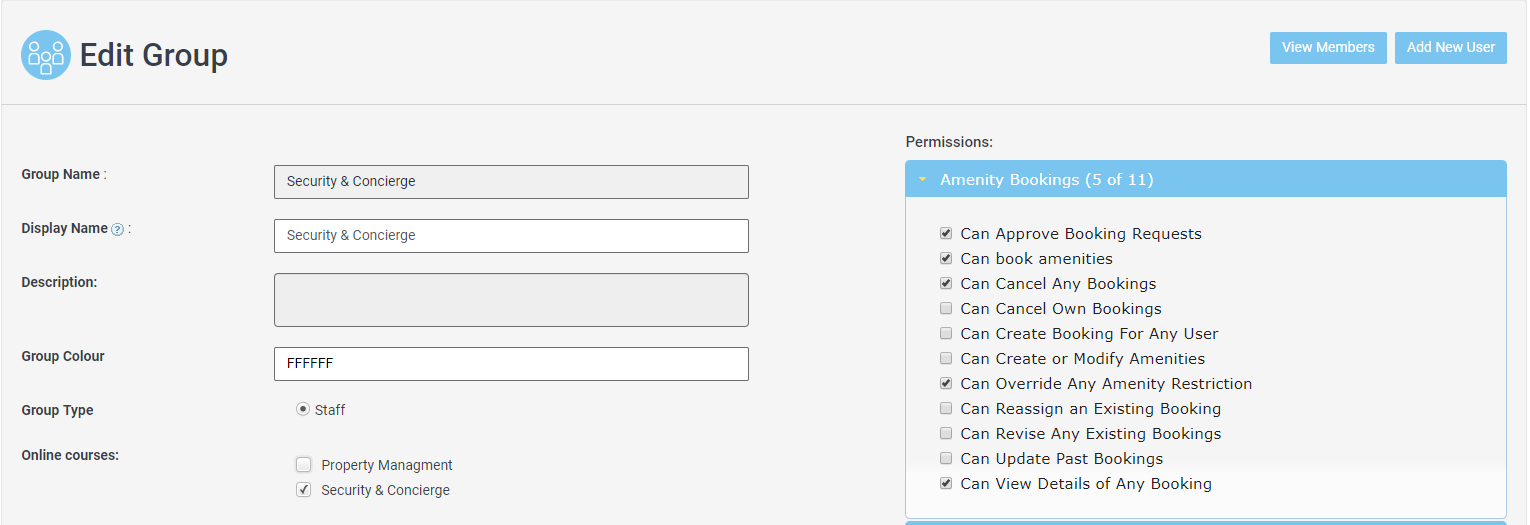Uncheck Can Override Any Amenity Restriction

[946, 384]
